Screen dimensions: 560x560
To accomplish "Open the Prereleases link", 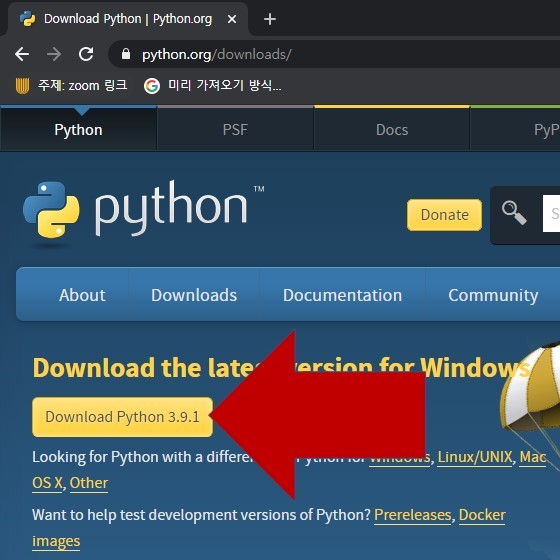I will 412,515.
